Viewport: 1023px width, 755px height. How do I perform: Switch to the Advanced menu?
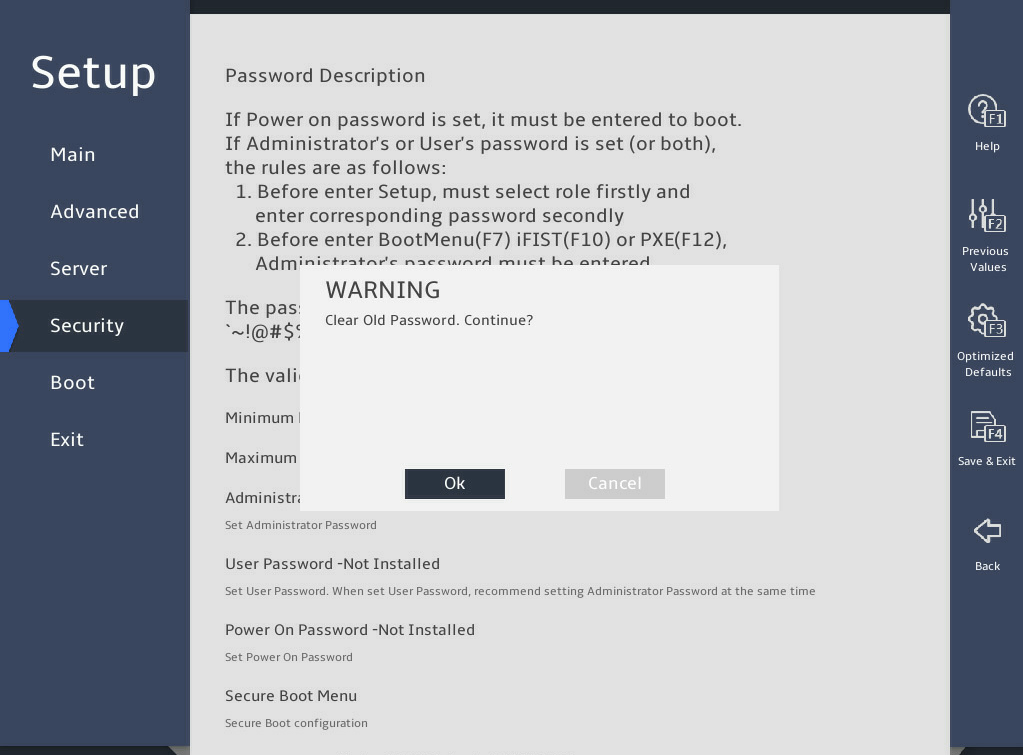tap(95, 211)
